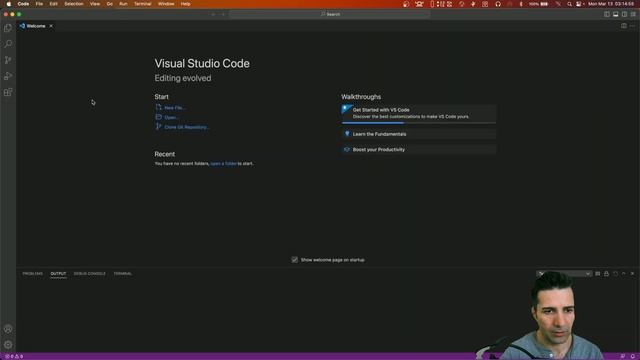Viewport: 640px width, 360px height.
Task: Switch to the Terminal panel tab
Action: (122, 273)
